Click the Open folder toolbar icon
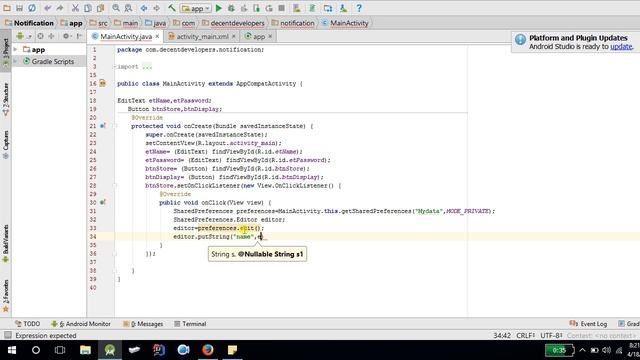This screenshot has height=360, width=640. [7, 8]
